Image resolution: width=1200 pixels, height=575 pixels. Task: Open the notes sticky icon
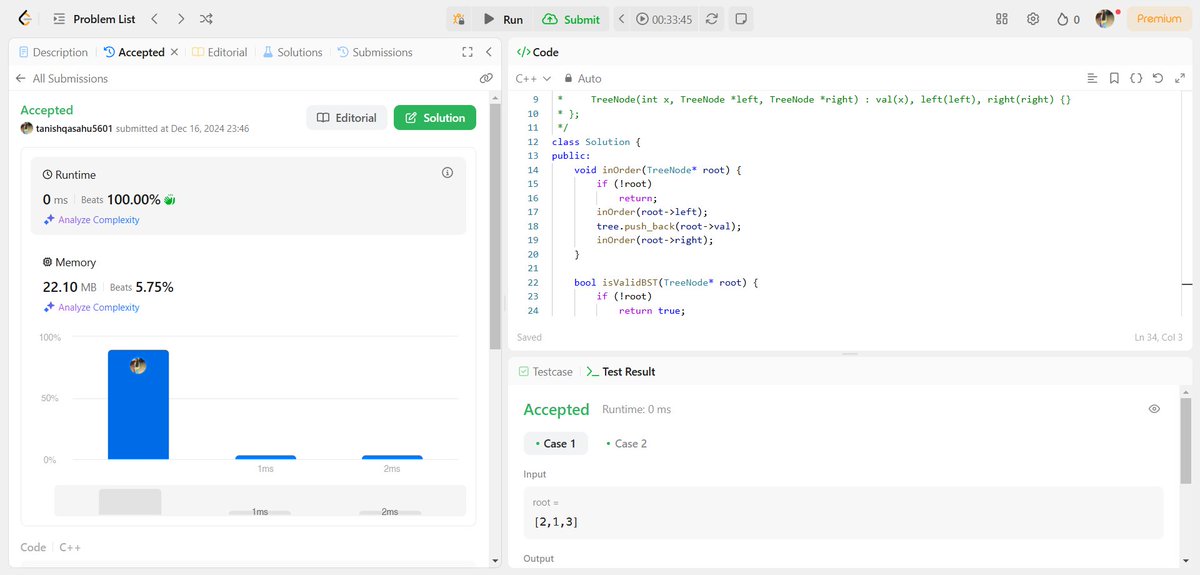(740, 19)
